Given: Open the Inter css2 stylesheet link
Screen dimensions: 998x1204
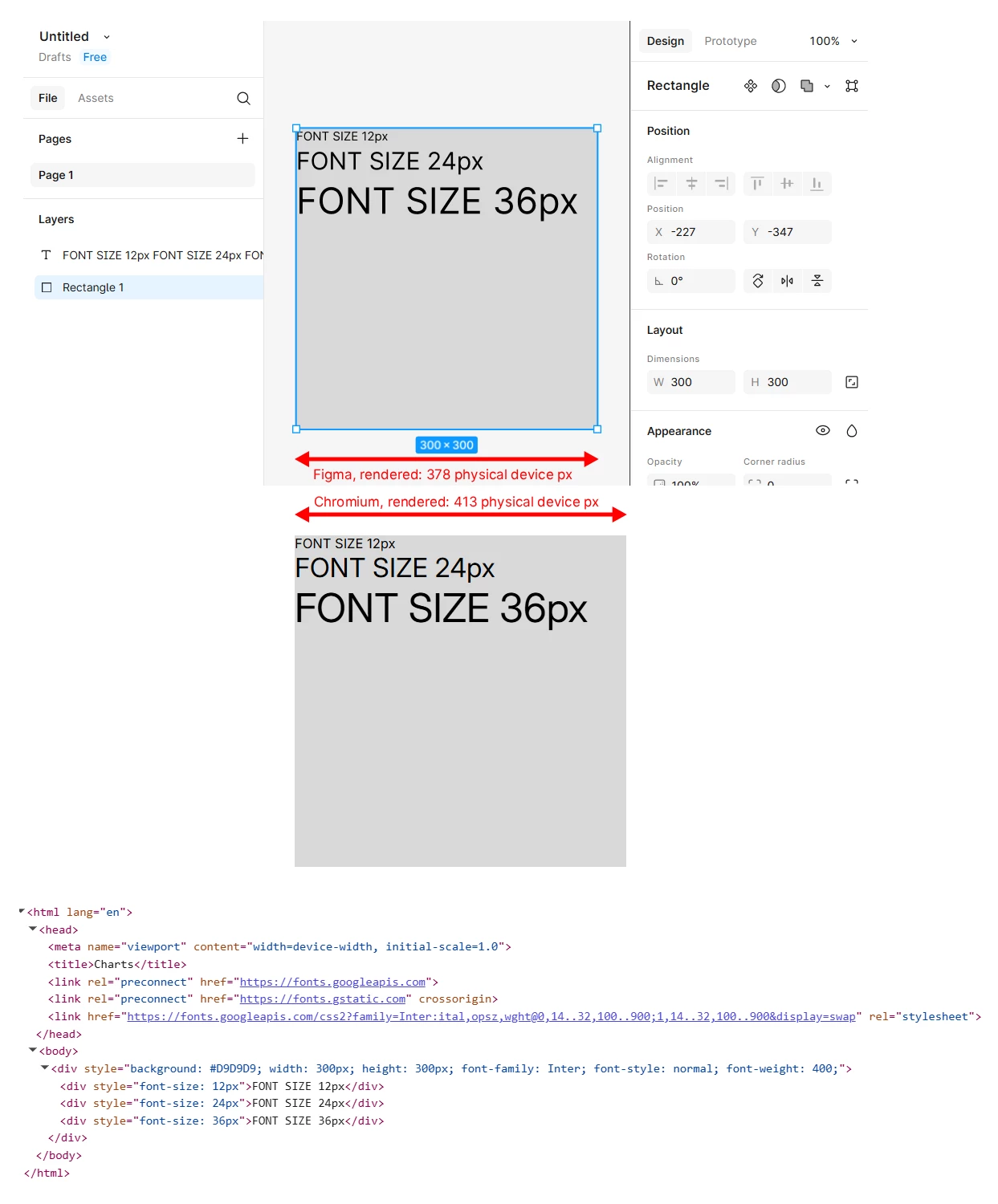Looking at the screenshot, I should pyautogui.click(x=491, y=1016).
